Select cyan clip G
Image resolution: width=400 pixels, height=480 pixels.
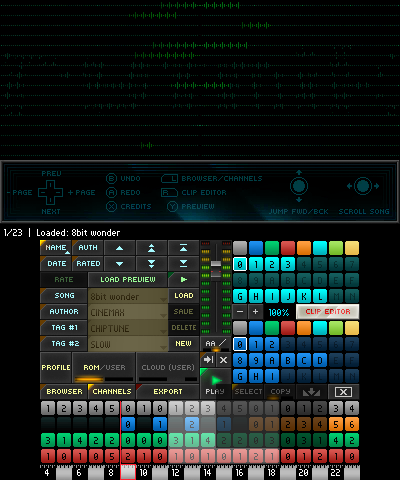tap(240, 296)
